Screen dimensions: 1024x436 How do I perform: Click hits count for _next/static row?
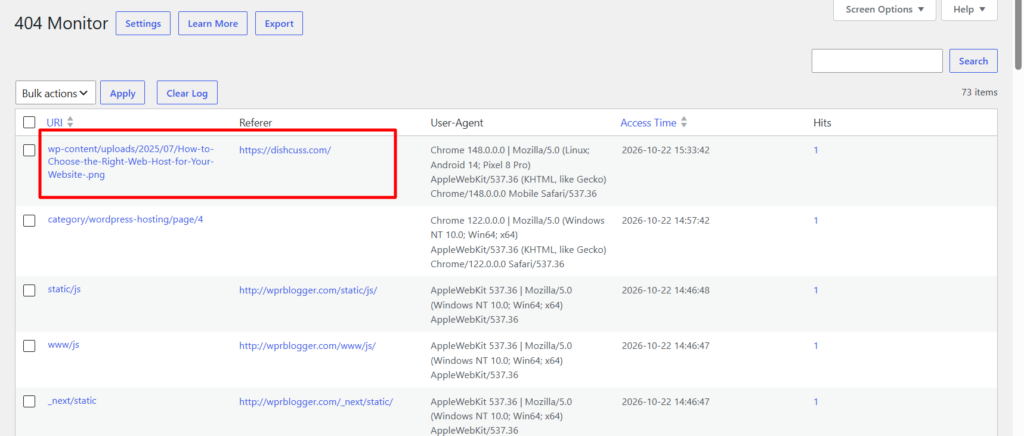click(816, 402)
